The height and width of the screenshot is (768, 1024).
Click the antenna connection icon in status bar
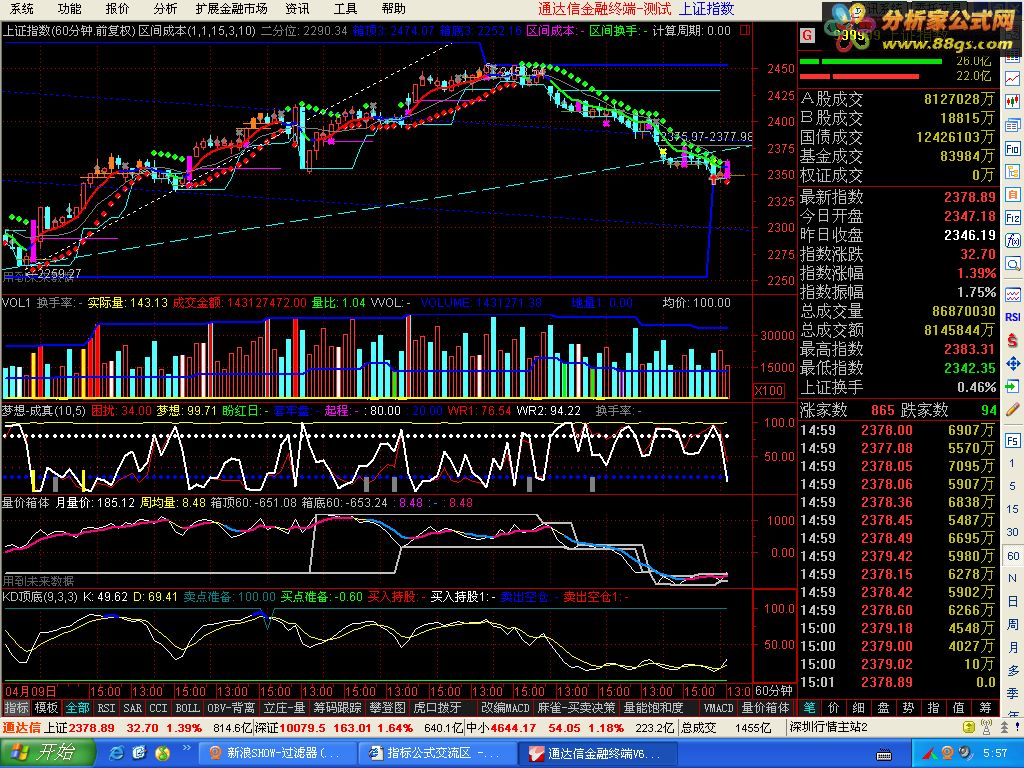point(986,727)
